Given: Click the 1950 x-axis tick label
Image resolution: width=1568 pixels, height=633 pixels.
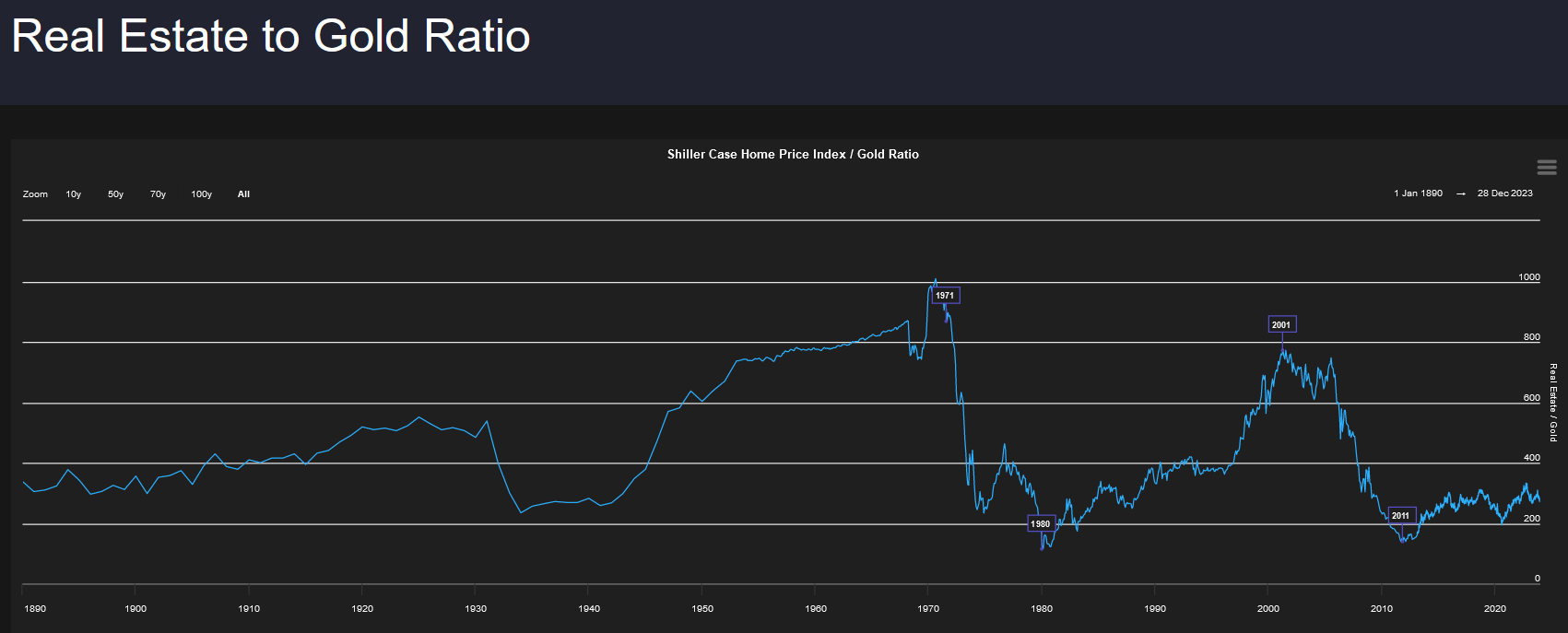Looking at the screenshot, I should click(702, 608).
